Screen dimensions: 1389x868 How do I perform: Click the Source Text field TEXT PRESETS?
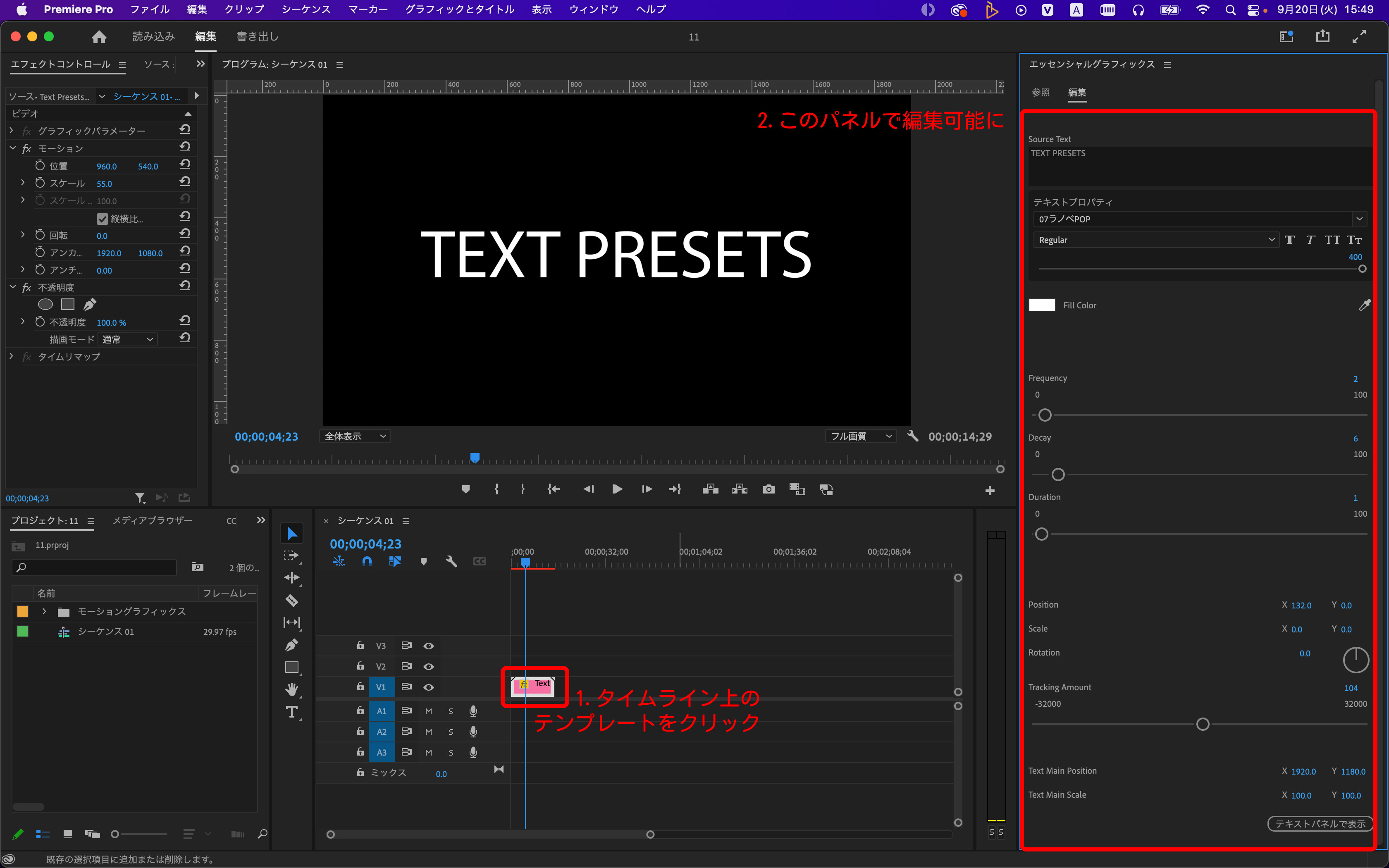[x=1200, y=166]
